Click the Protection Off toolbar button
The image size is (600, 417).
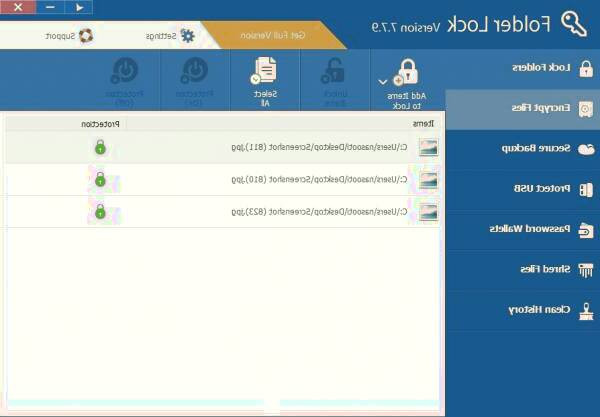tap(124, 81)
